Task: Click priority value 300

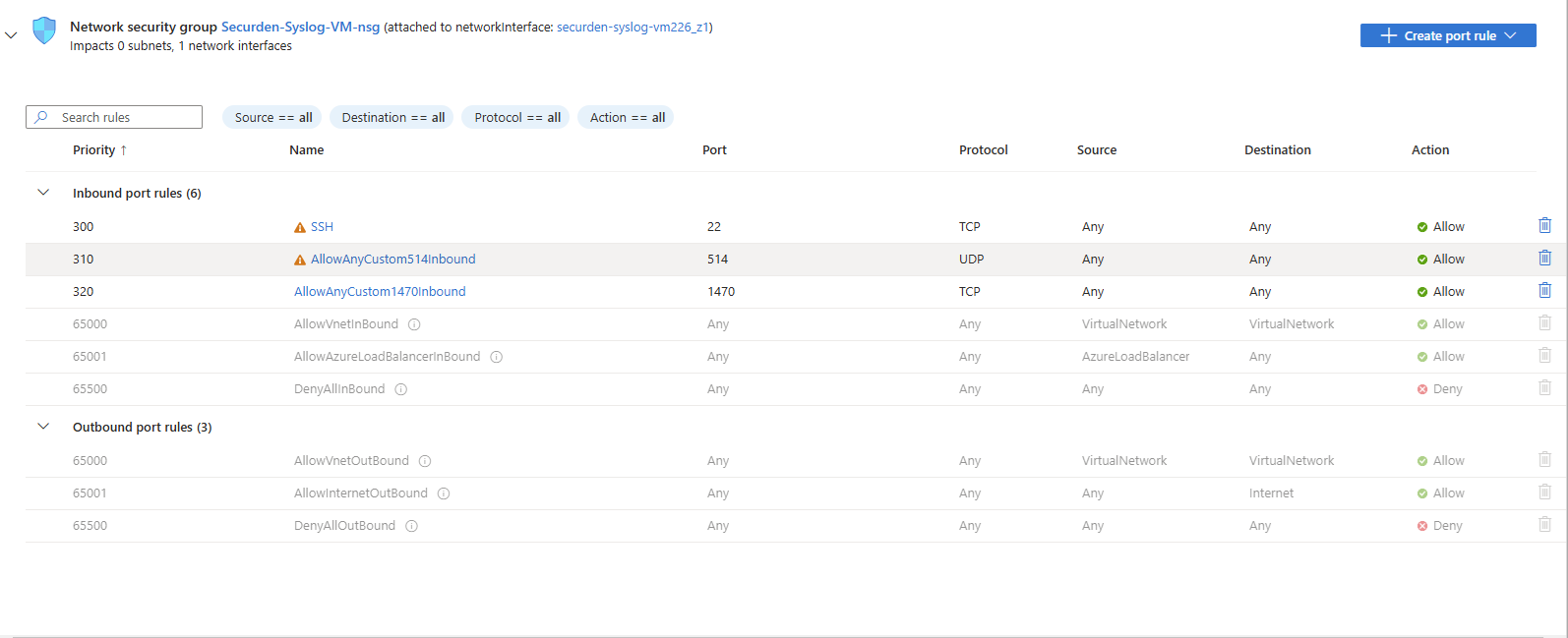Action: click(84, 227)
